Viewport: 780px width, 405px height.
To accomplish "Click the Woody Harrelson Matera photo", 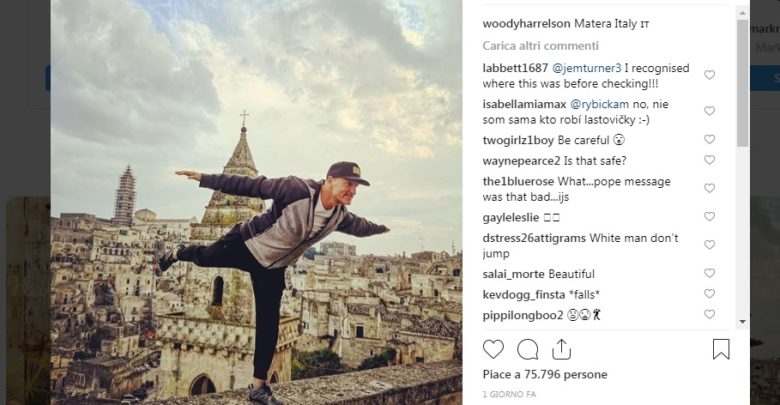I will click(256, 202).
